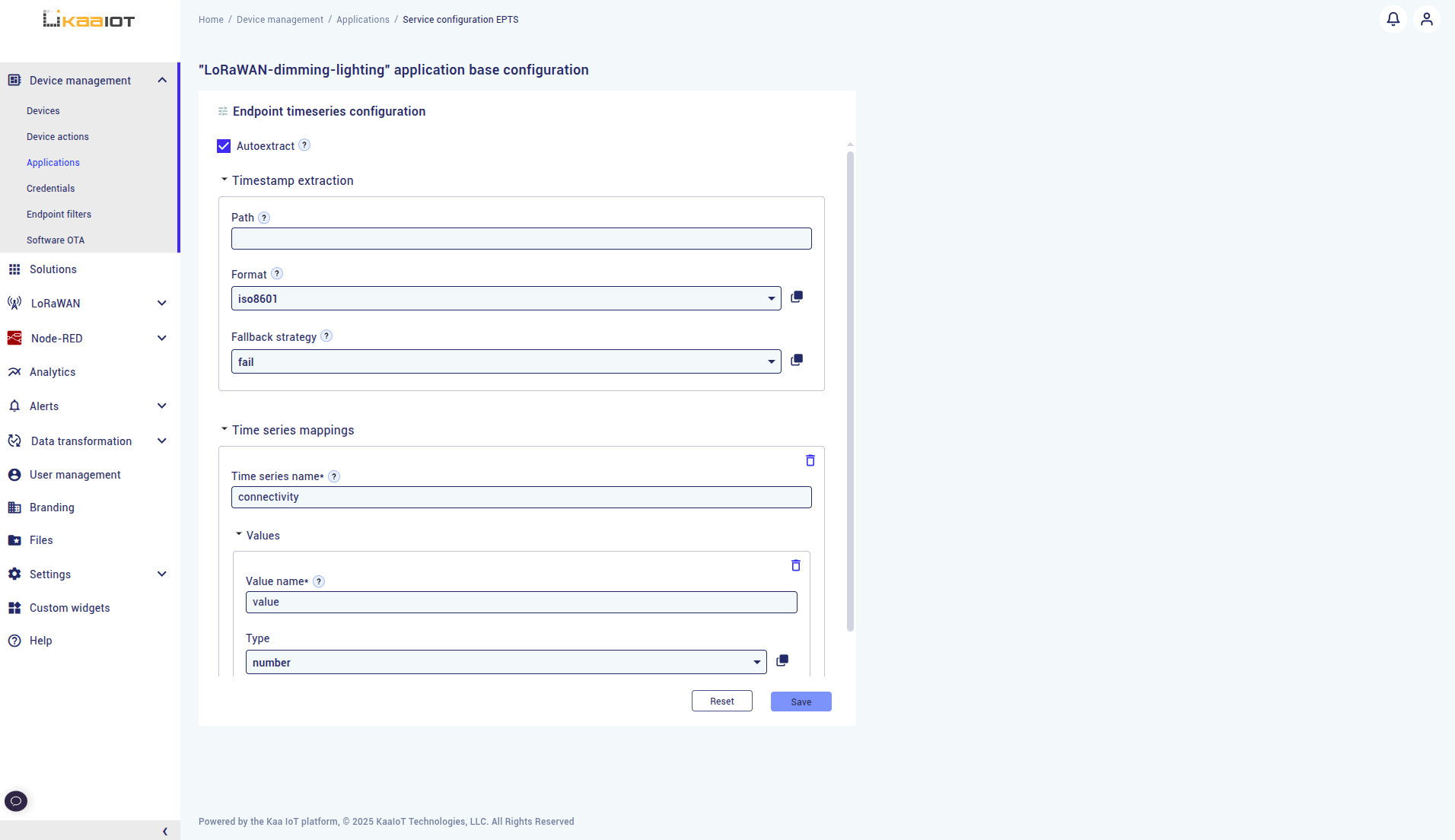Delete the connectivity time series mapping
Screen dimensions: 1455x840
(x=810, y=460)
